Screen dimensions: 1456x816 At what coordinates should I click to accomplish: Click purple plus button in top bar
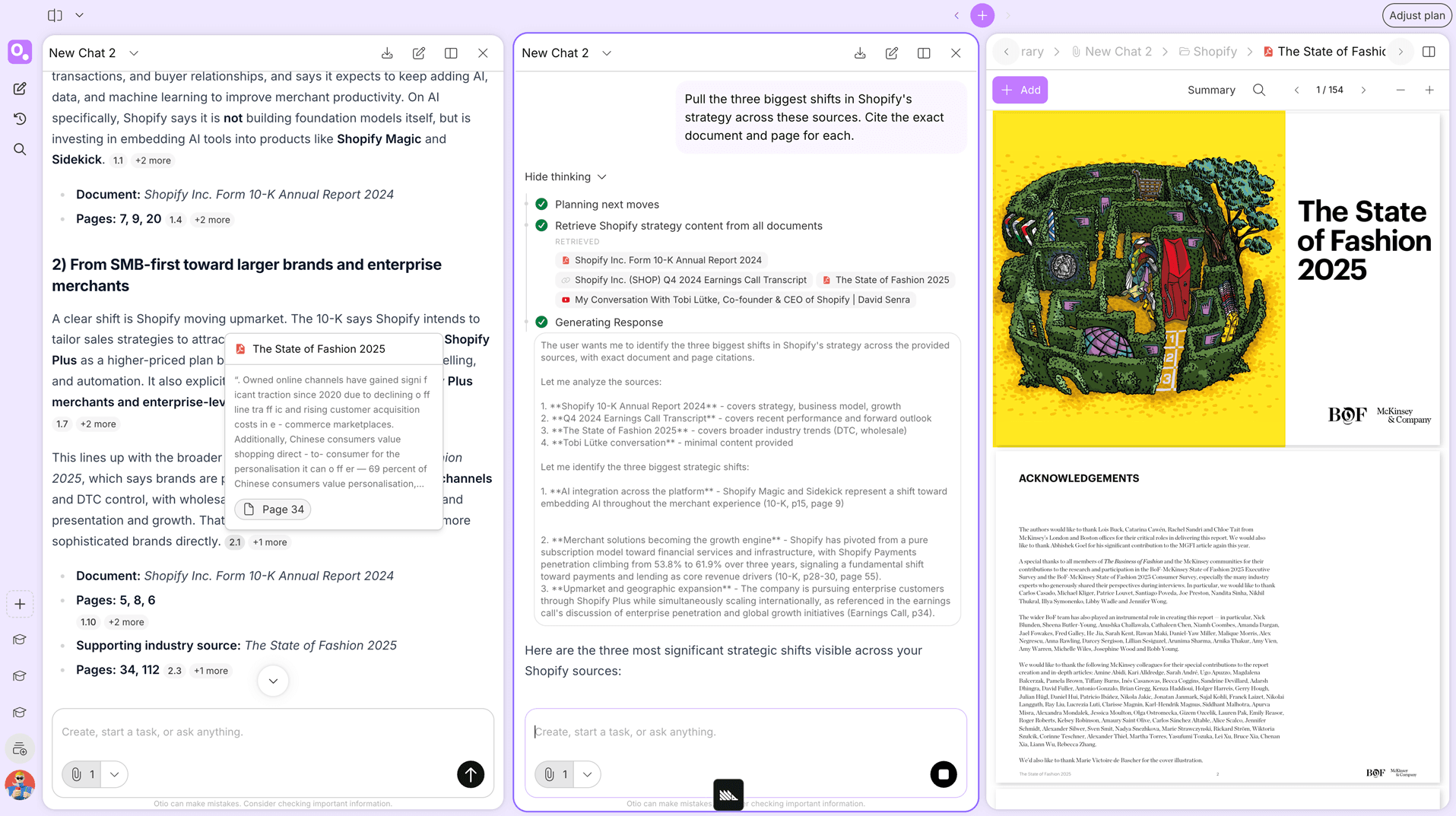(982, 15)
